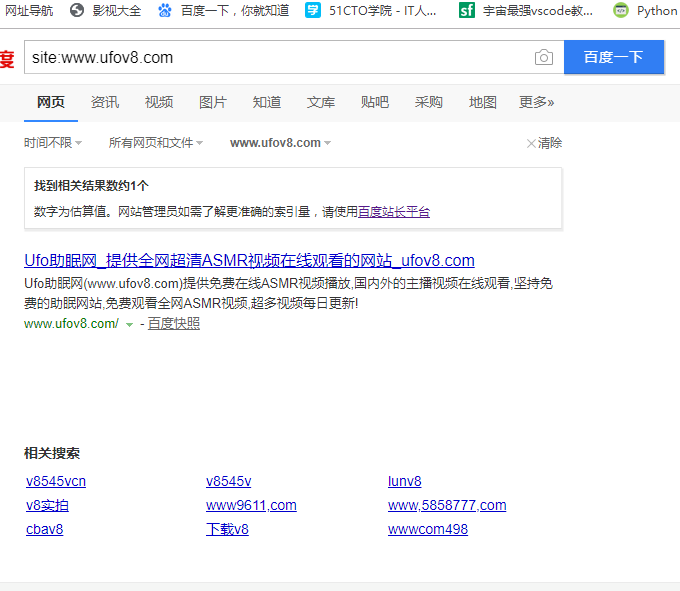Click related search www,5858777,com
This screenshot has height=591, width=680.
(447, 506)
